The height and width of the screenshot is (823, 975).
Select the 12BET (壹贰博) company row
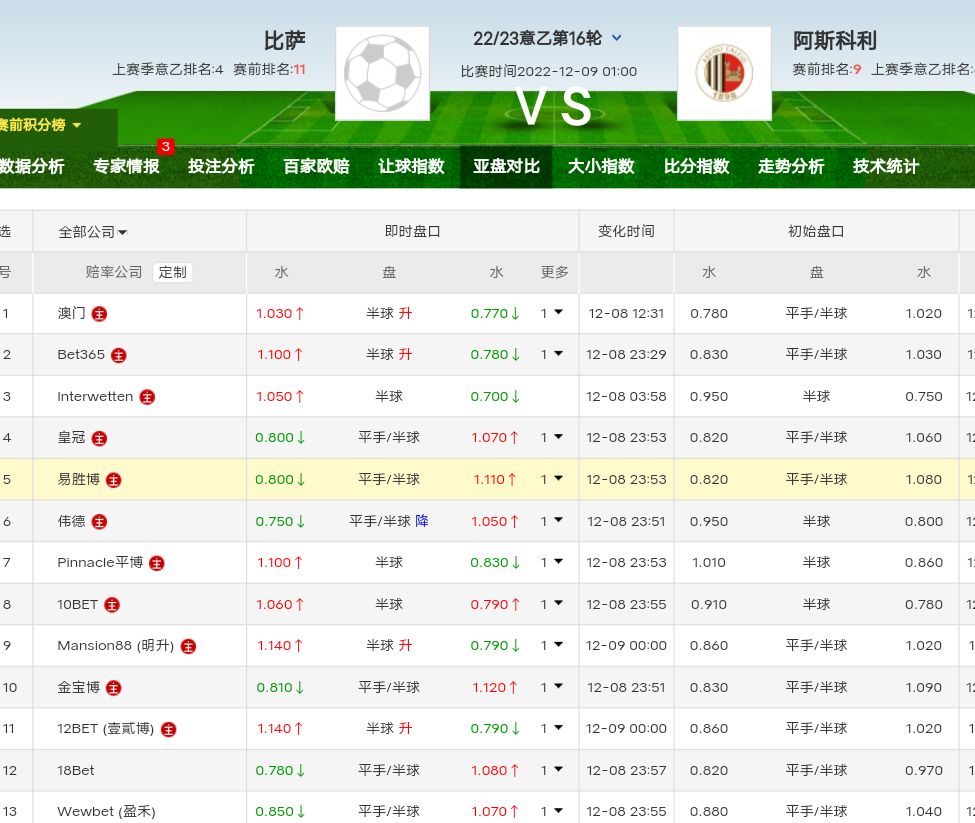(105, 729)
